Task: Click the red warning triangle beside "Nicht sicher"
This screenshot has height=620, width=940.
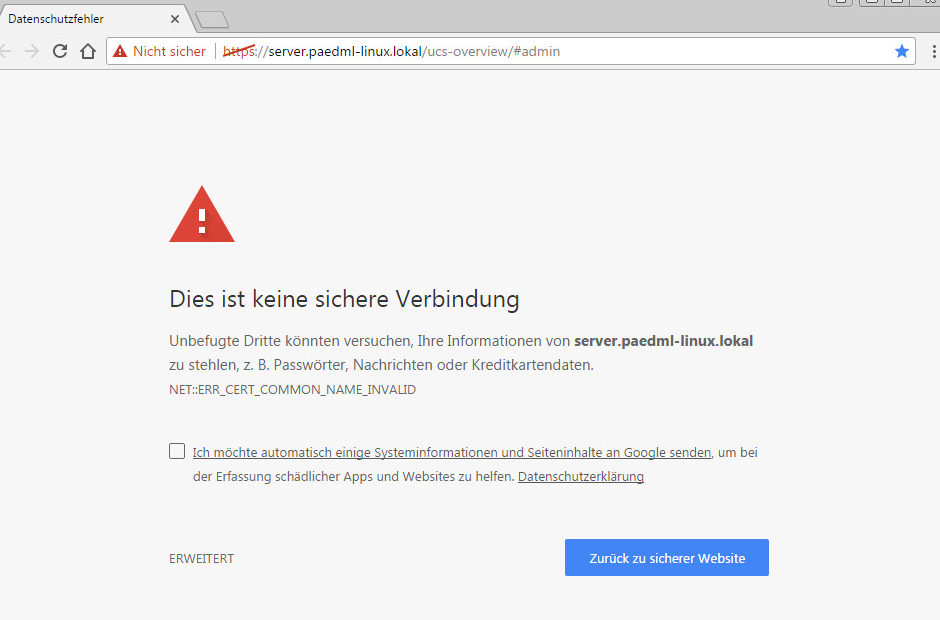Action: [x=120, y=51]
